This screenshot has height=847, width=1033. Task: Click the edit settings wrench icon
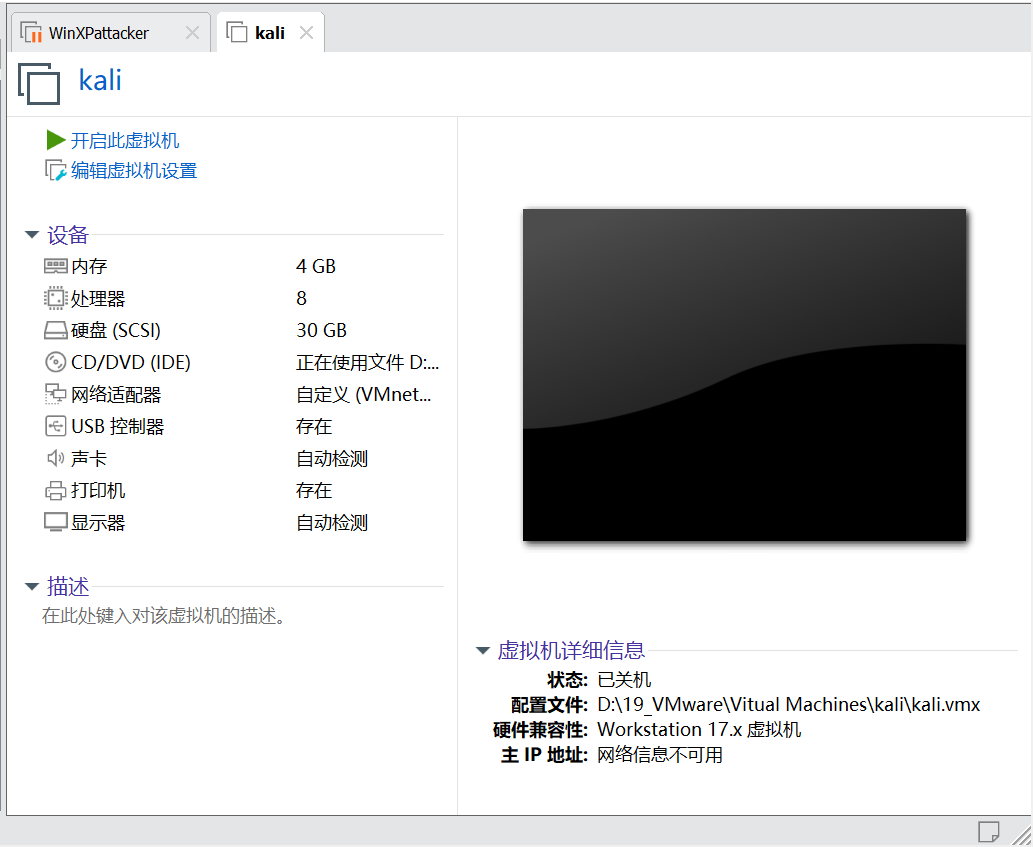[56, 171]
